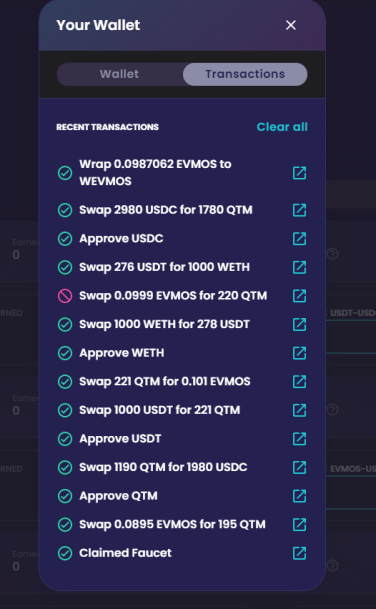The height and width of the screenshot is (609, 376).
Task: Select the Transactions tab
Action: [x=245, y=74]
